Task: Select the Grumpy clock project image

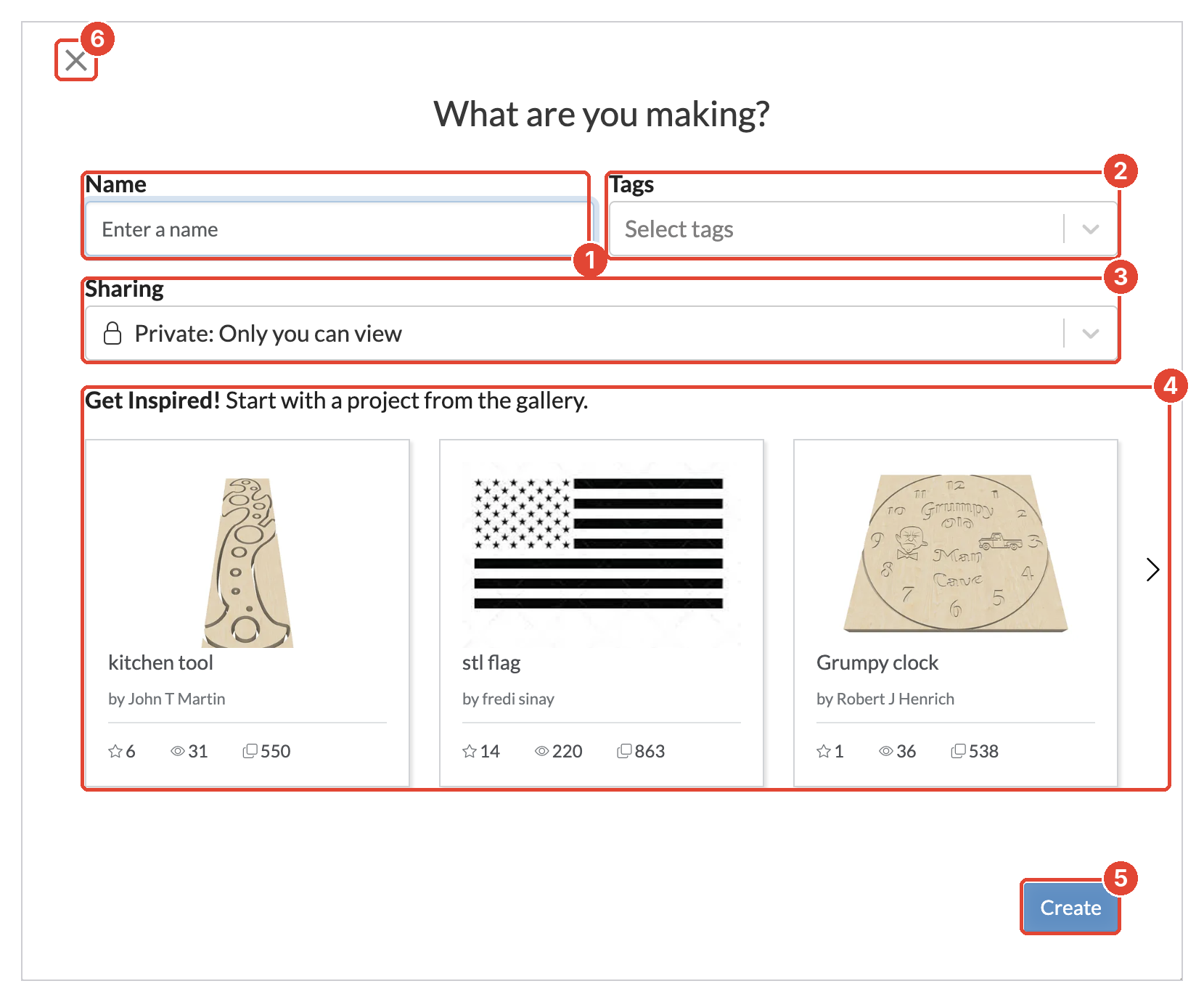Action: tap(956, 554)
